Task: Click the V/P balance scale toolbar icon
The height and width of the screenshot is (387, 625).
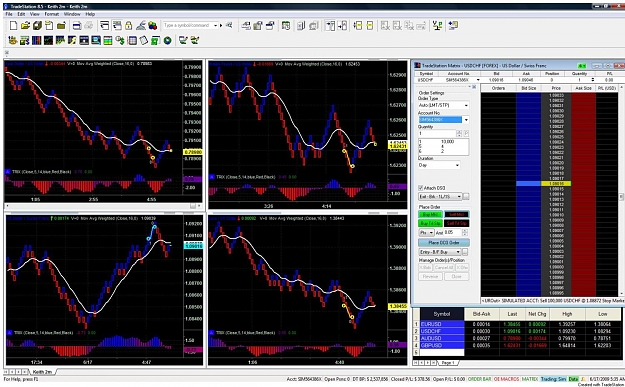Action: (437, 26)
